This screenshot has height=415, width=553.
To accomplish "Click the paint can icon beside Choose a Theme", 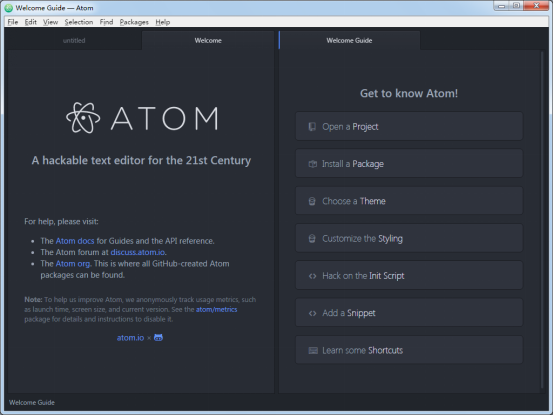I will point(312,201).
